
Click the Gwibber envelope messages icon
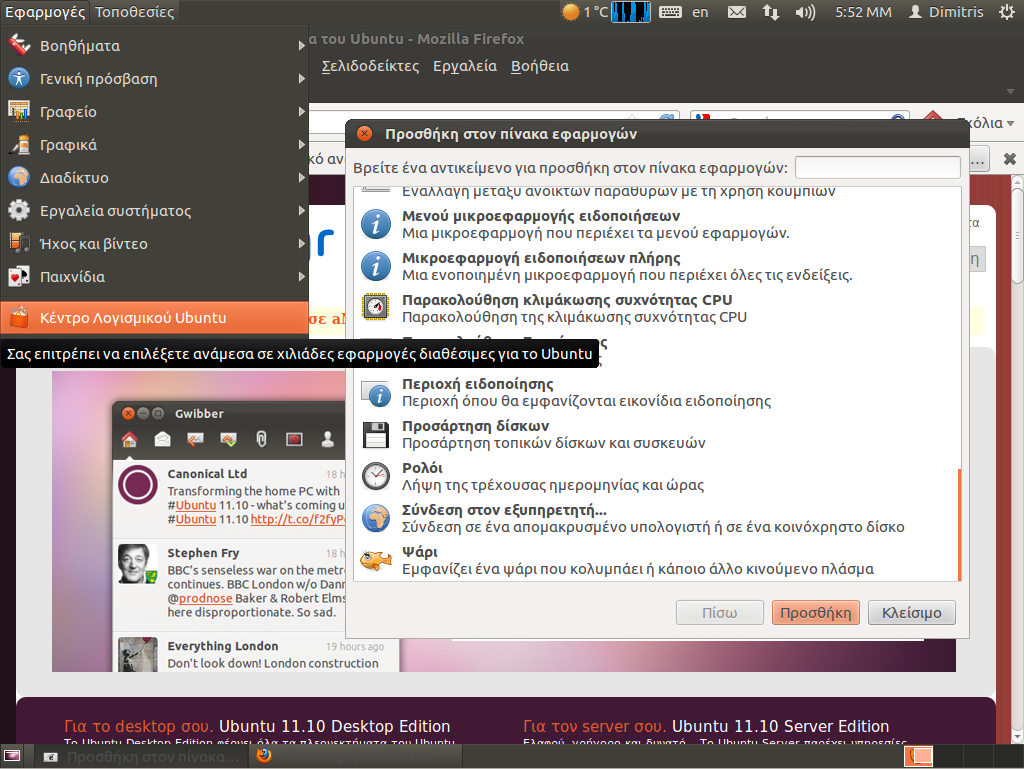coord(163,439)
